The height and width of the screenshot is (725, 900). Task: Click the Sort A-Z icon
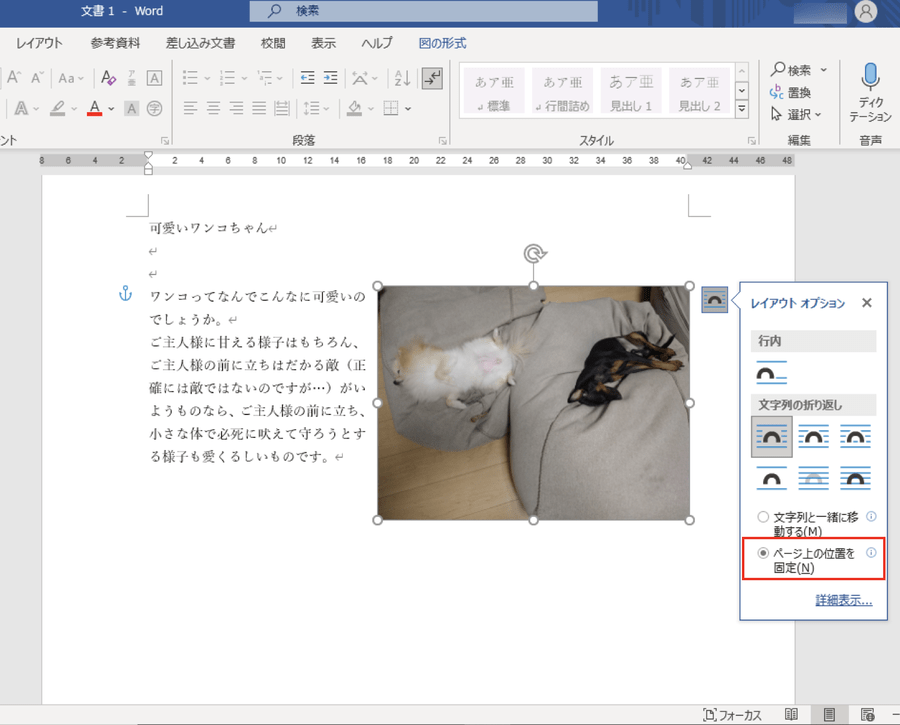[x=402, y=78]
